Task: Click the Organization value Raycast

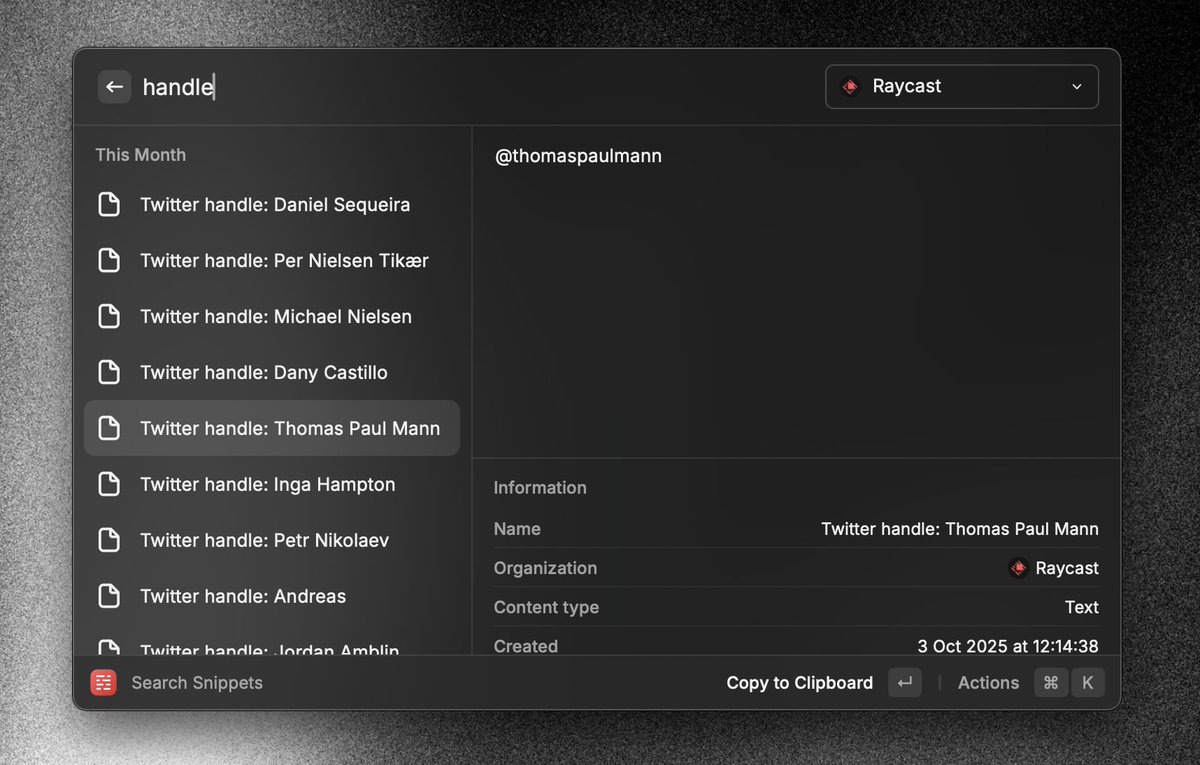Action: point(1067,568)
